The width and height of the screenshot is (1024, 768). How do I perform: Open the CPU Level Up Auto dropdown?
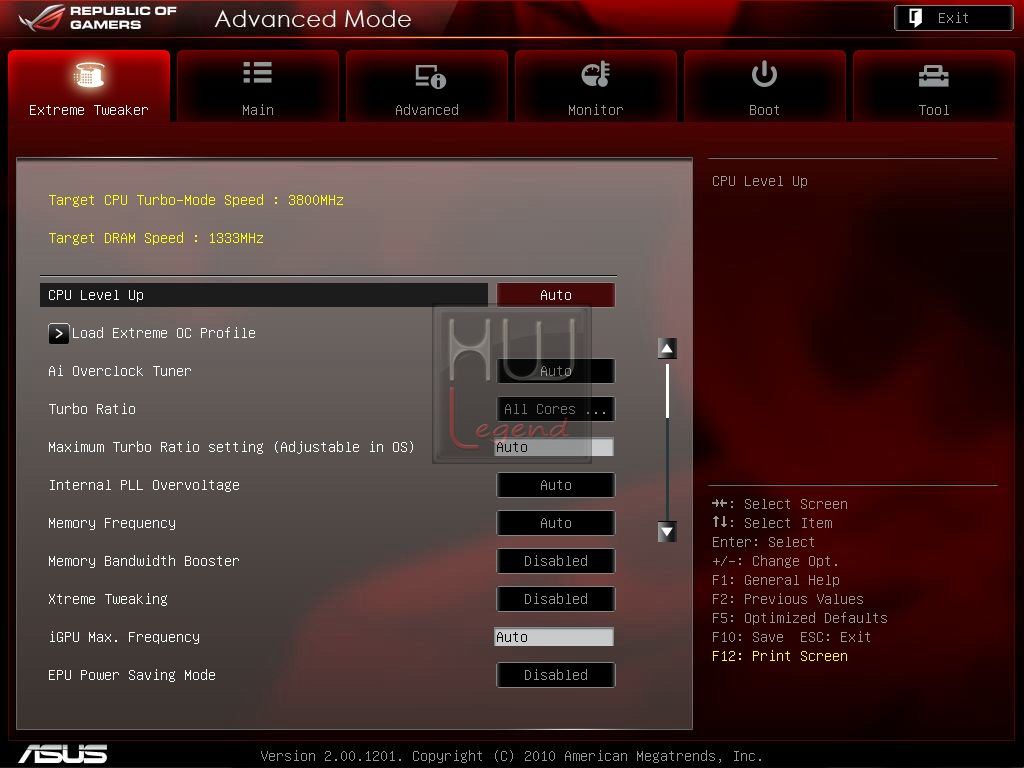coord(556,295)
